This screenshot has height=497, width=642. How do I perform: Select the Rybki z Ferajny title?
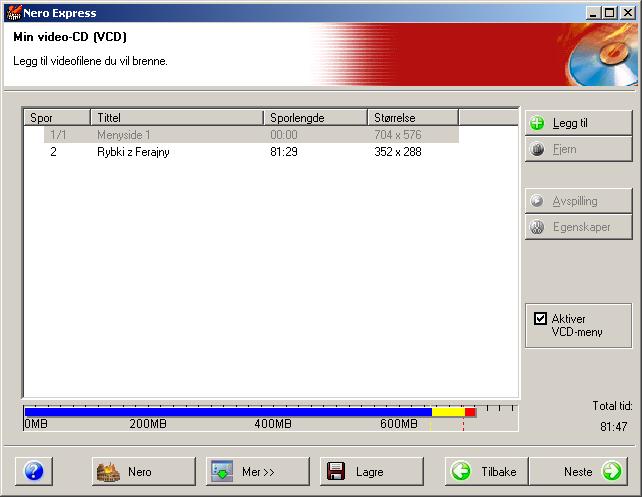click(133, 152)
